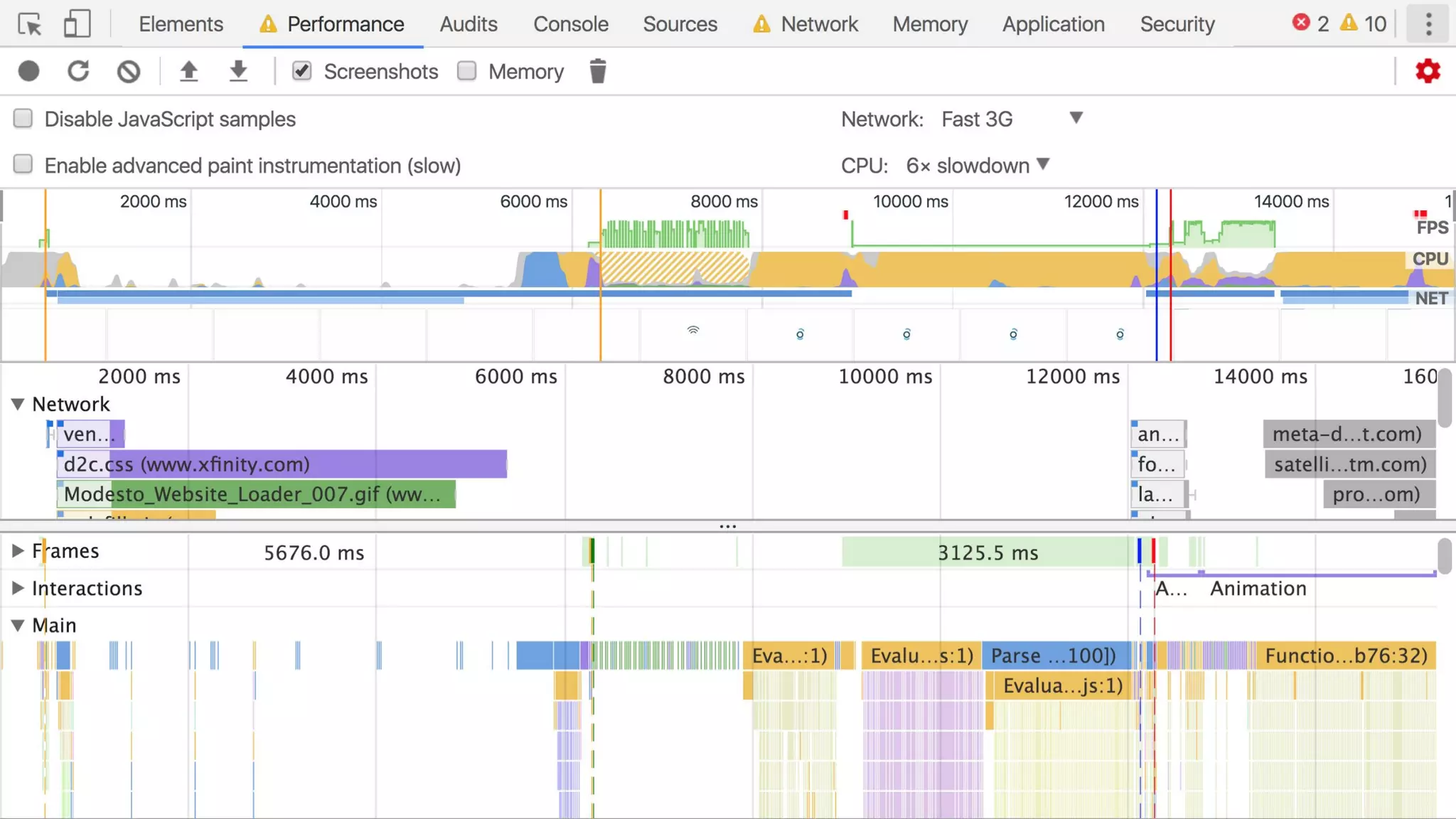Image resolution: width=1456 pixels, height=819 pixels.
Task: Switch to the Console tab
Action: [570, 24]
